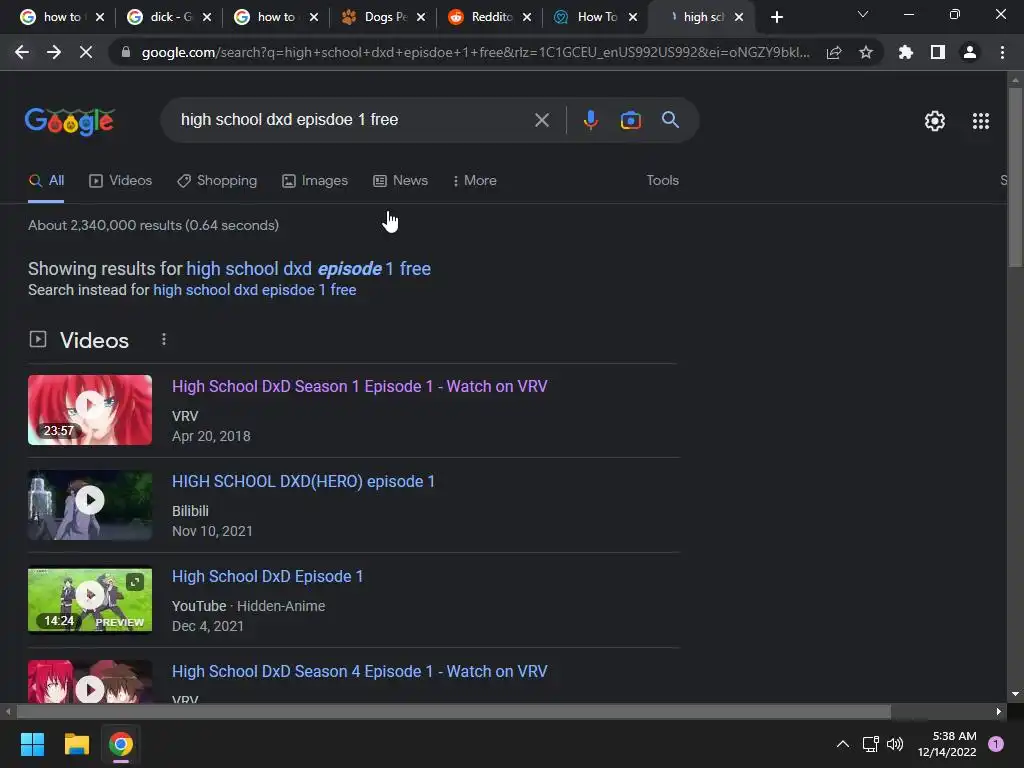This screenshot has width=1024, height=768.
Task: Select the All results filter
Action: [x=46, y=181]
